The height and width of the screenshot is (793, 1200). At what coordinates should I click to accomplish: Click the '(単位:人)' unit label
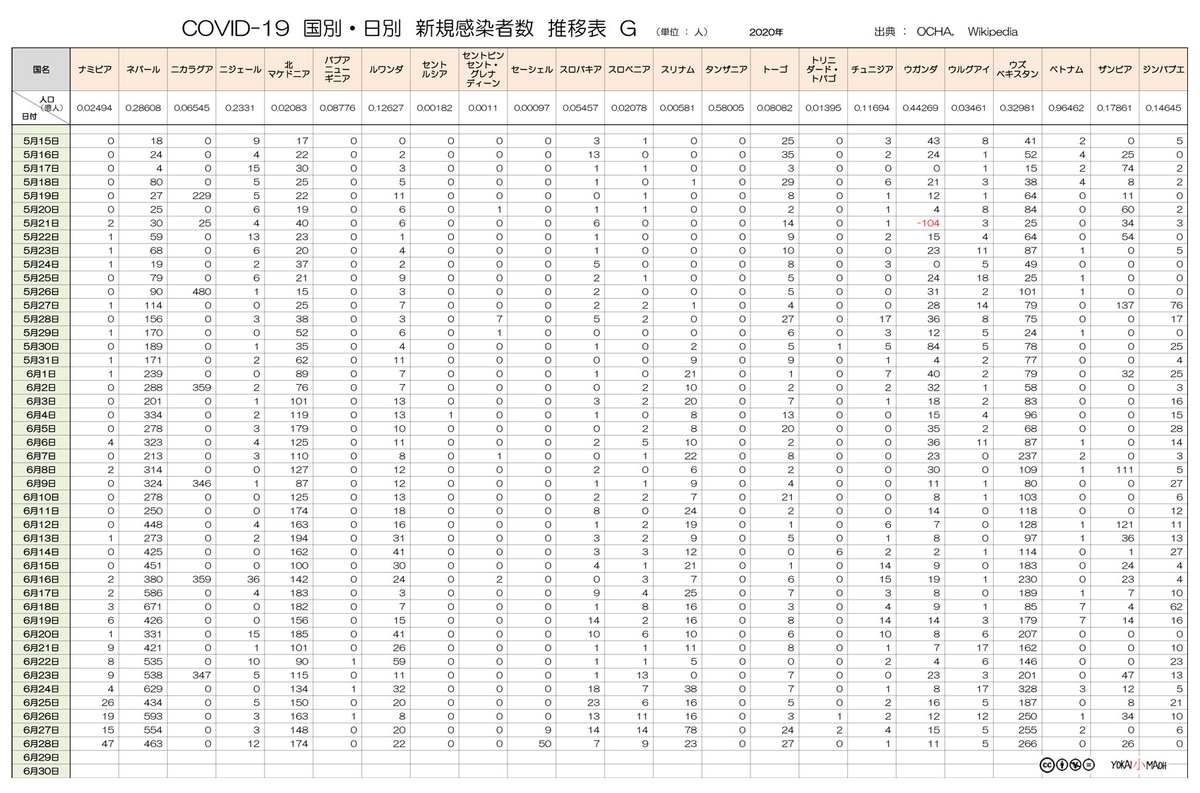coord(682,32)
